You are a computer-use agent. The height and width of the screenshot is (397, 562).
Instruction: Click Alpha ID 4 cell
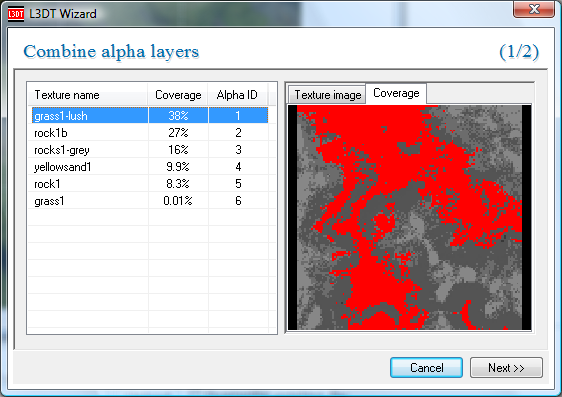pyautogui.click(x=238, y=167)
